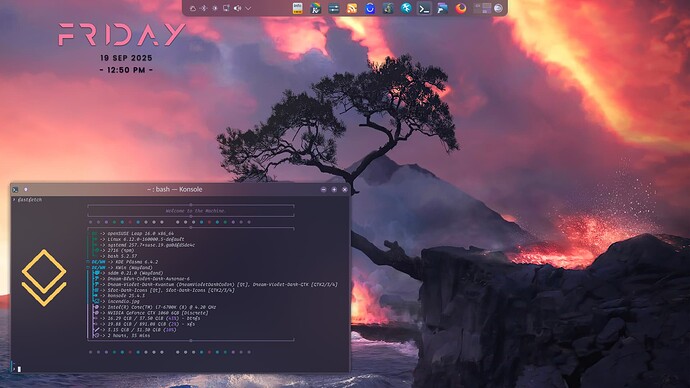Toggle pin button in Konsole titlebar
690x388 pixels.
(26, 190)
